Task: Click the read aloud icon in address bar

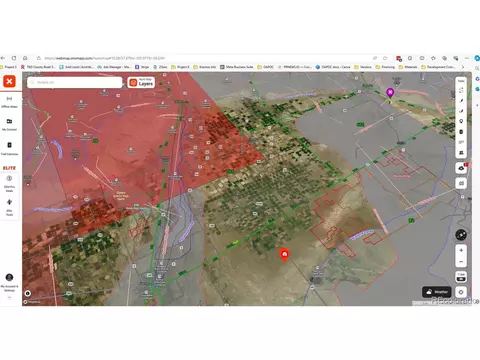Action: pyautogui.click(x=375, y=58)
